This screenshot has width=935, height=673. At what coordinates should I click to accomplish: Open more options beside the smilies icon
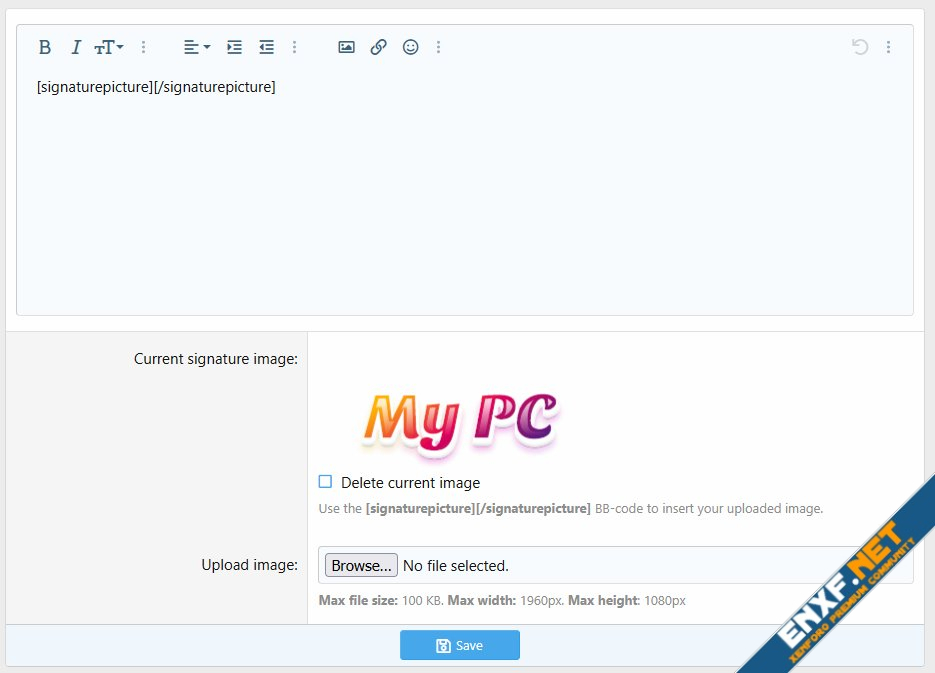[x=438, y=47]
